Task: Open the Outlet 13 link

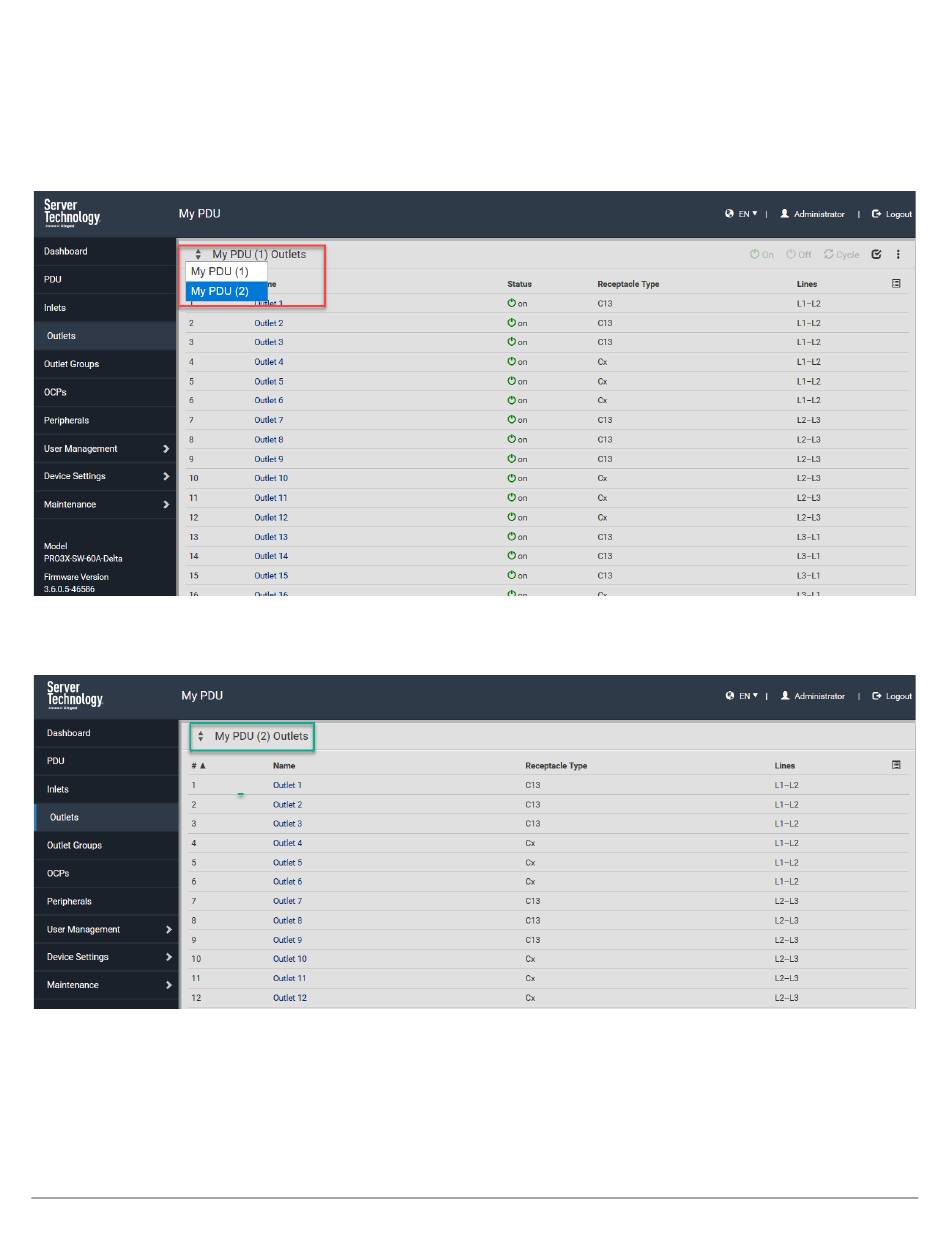Action: point(270,537)
